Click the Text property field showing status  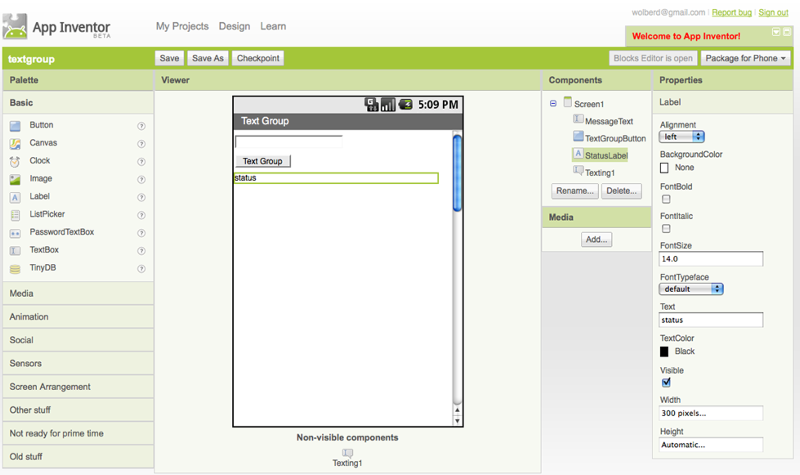pos(711,320)
